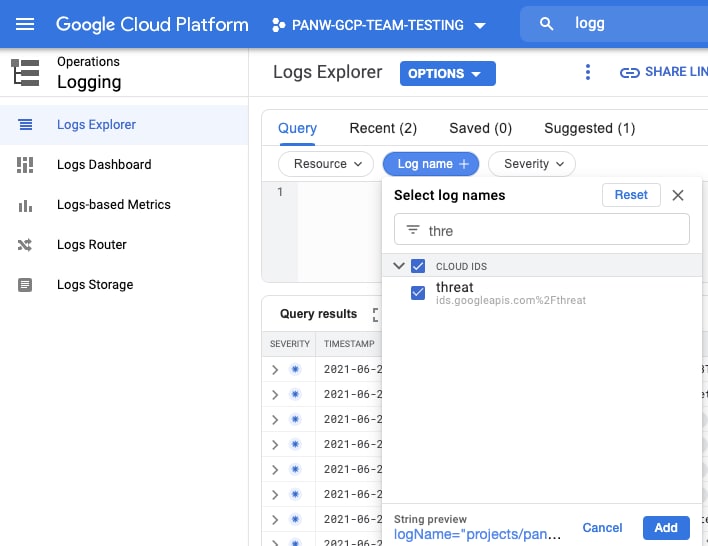This screenshot has height=546, width=708.
Task: Click the SEVERITY column header
Action: [289, 344]
